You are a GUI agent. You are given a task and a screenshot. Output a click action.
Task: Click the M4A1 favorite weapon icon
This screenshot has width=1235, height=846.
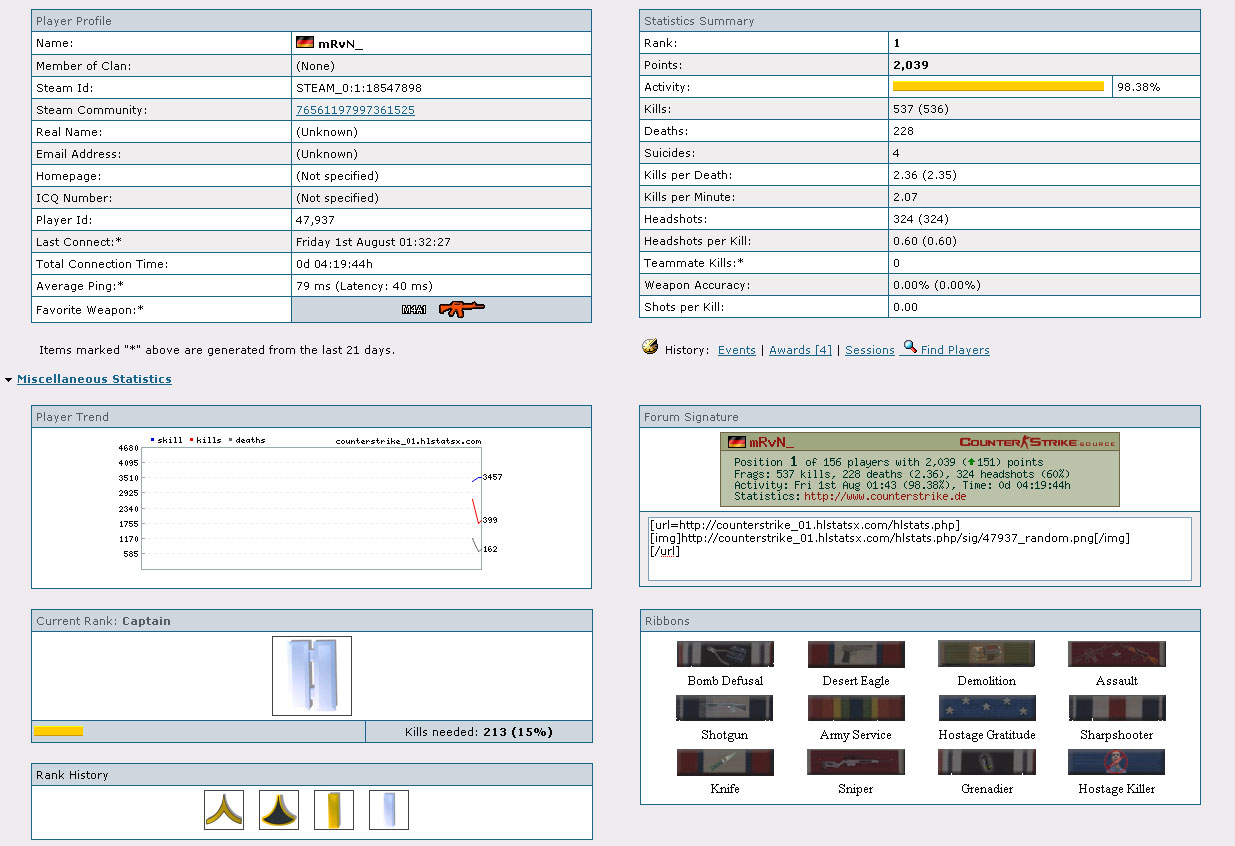pos(460,310)
